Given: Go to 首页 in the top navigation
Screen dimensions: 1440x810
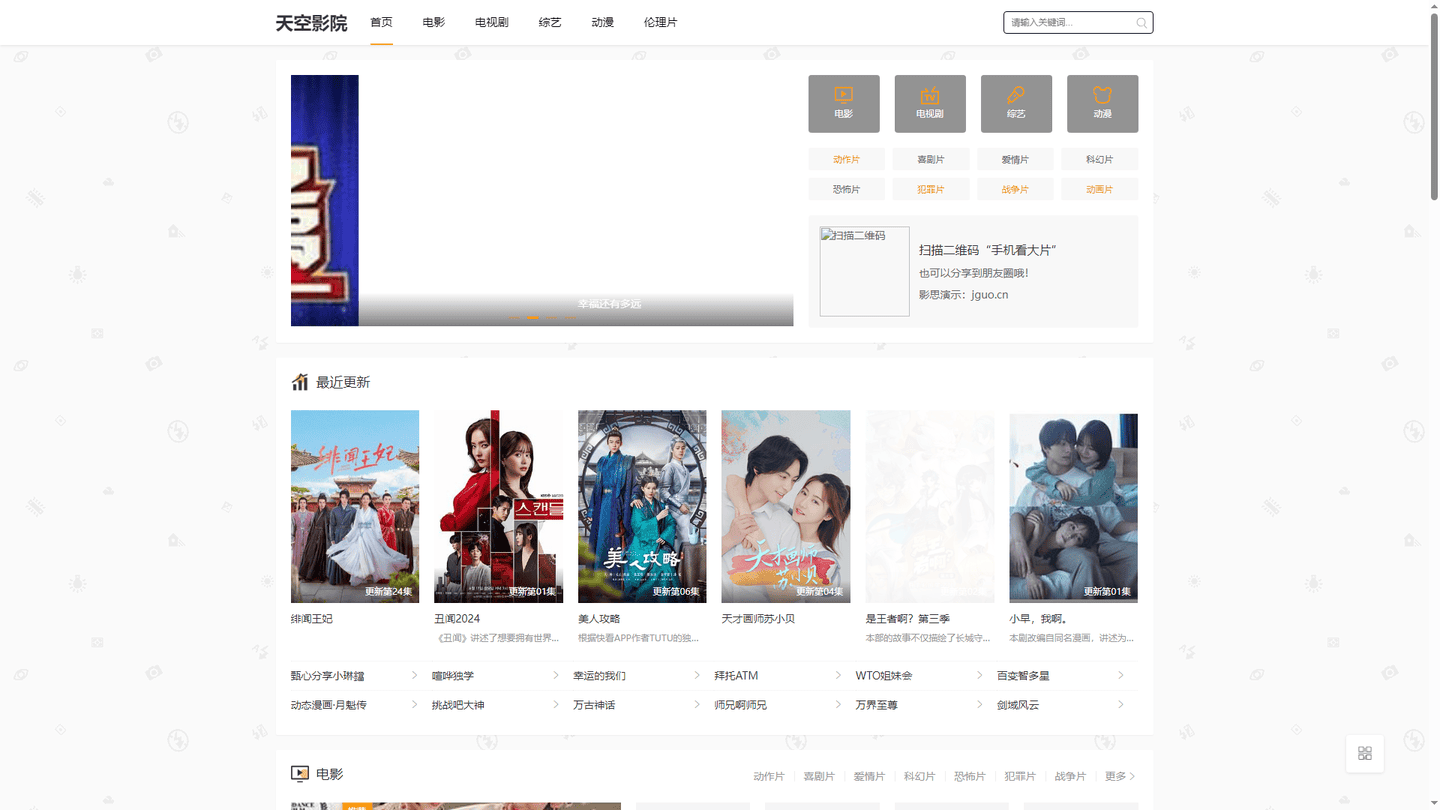Looking at the screenshot, I should click(381, 22).
